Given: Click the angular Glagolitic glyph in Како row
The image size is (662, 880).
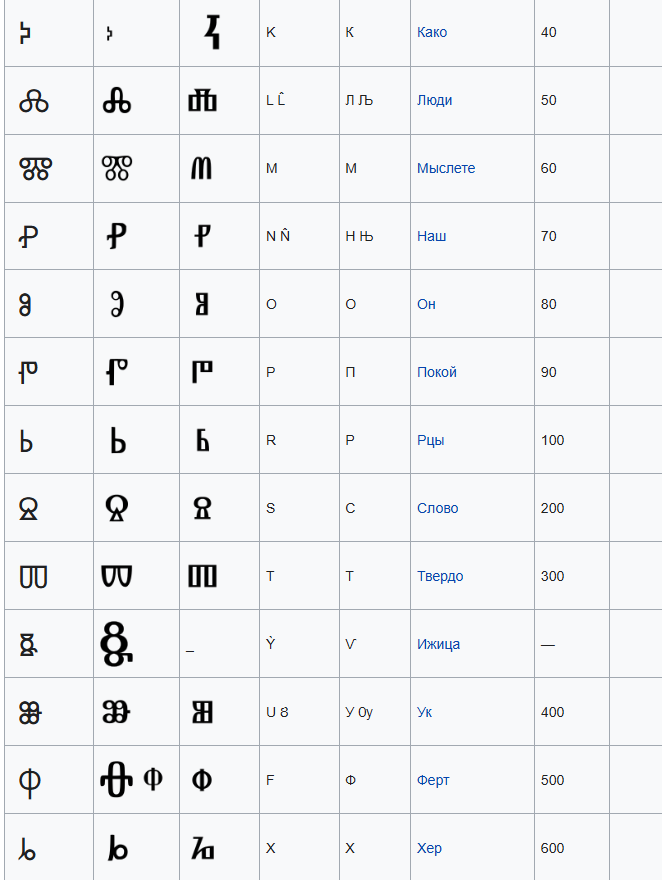Looking at the screenshot, I should (x=212, y=33).
